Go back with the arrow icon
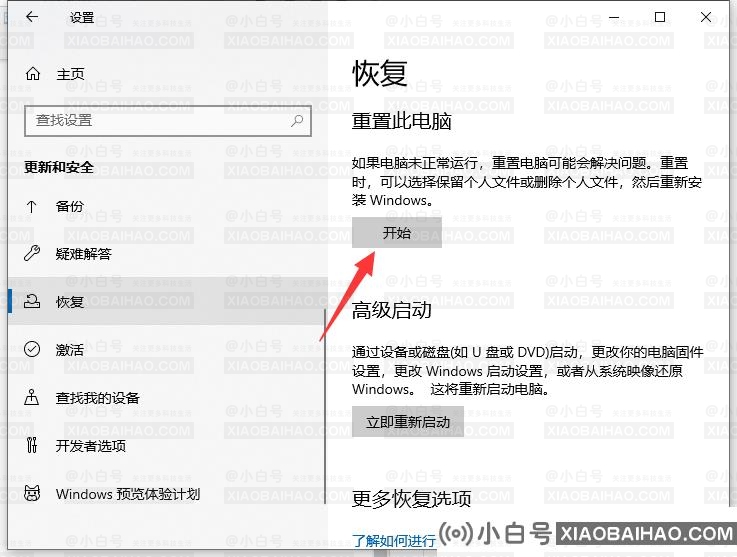The width and height of the screenshot is (737, 557). [x=32, y=17]
